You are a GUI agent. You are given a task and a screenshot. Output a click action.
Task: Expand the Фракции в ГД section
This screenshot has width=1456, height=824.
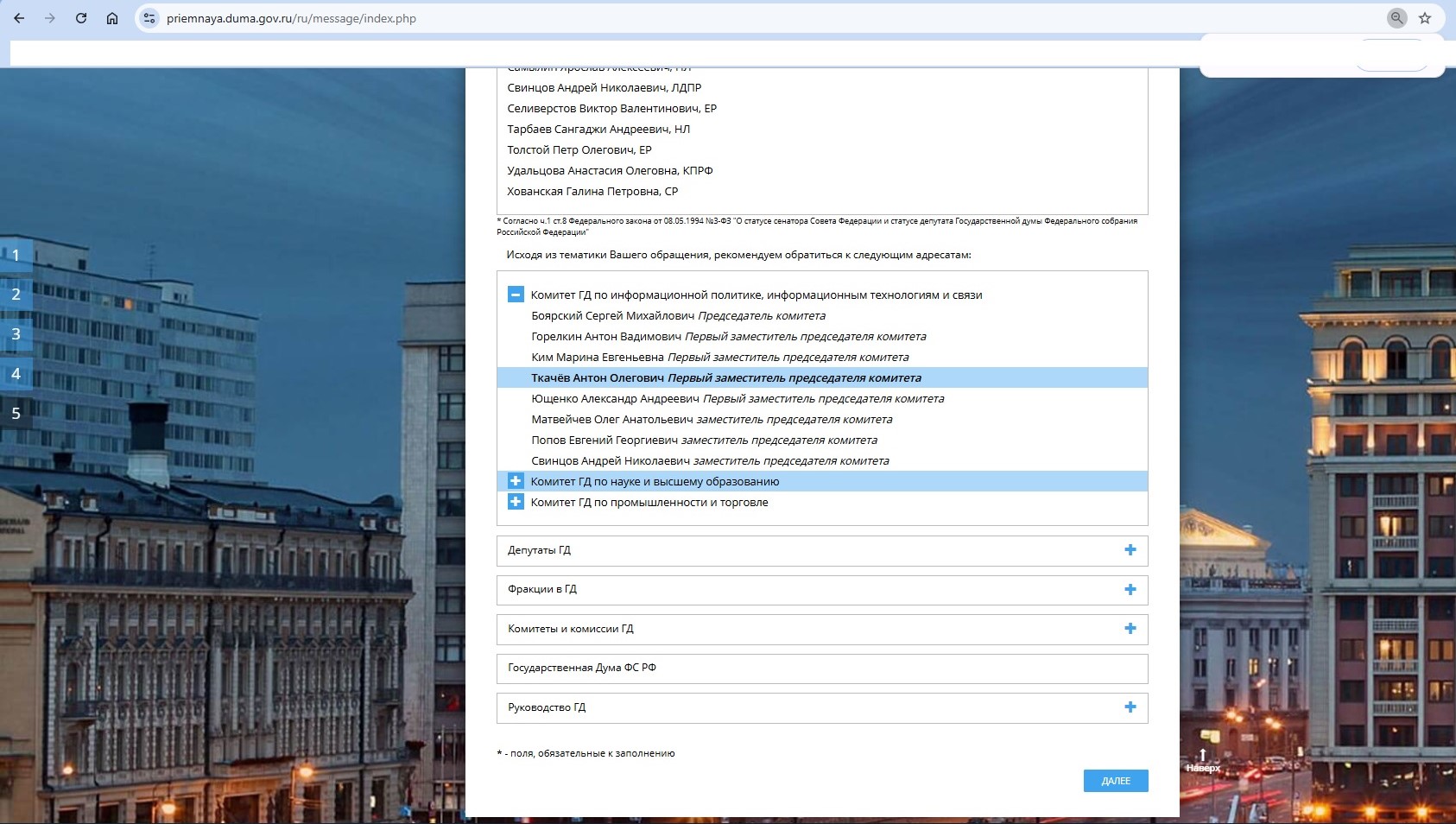click(x=1130, y=590)
